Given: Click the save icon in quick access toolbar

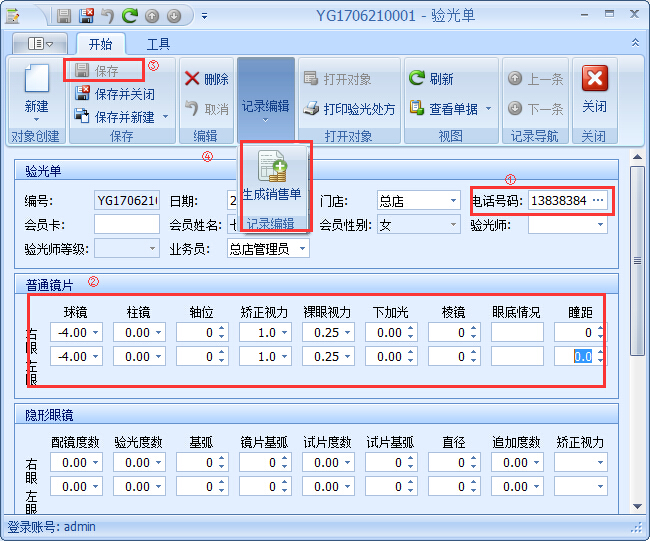Looking at the screenshot, I should [x=64, y=16].
